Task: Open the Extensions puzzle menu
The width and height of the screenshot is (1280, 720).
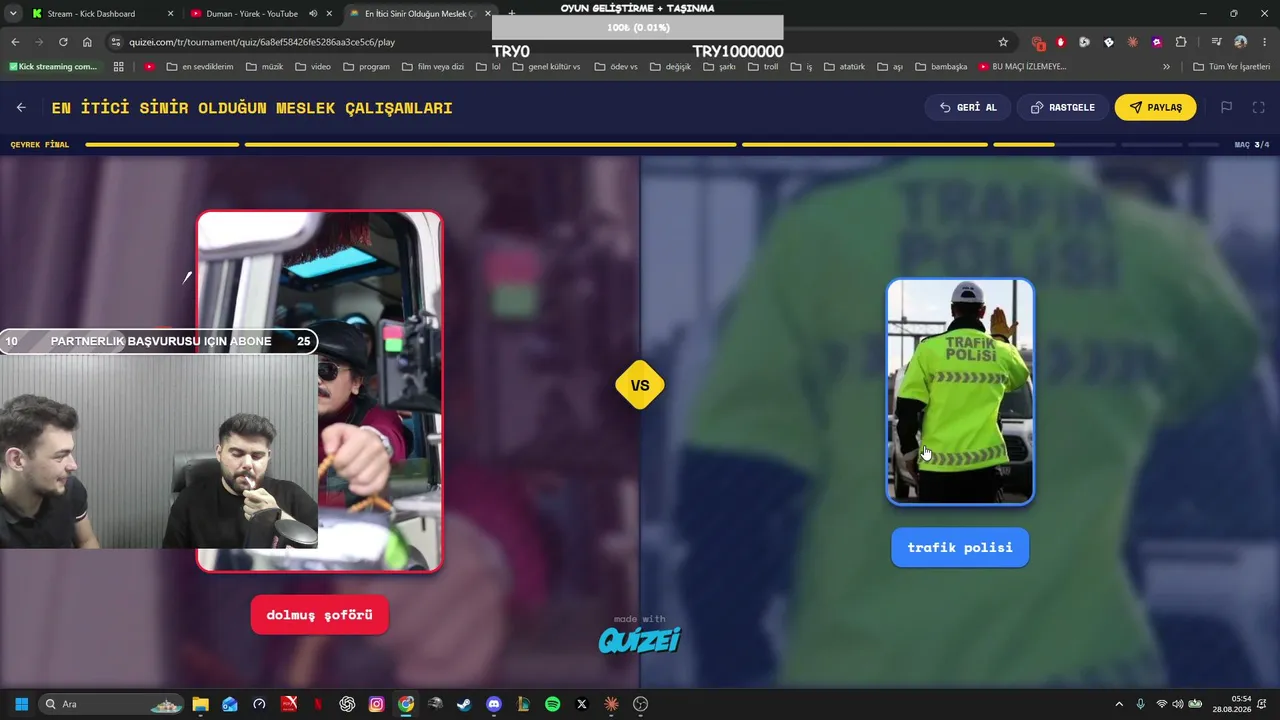Action: click(x=1181, y=42)
